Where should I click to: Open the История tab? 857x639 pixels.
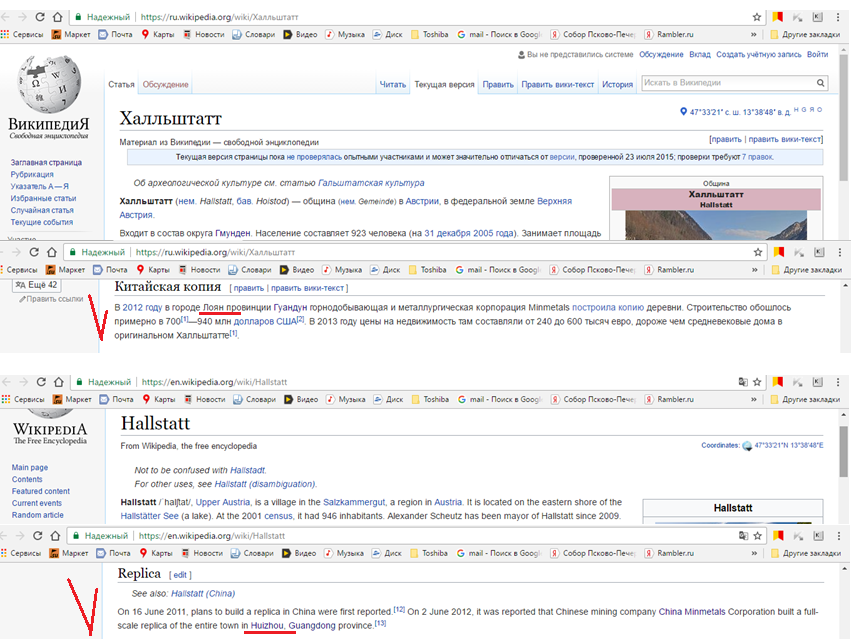tap(618, 85)
